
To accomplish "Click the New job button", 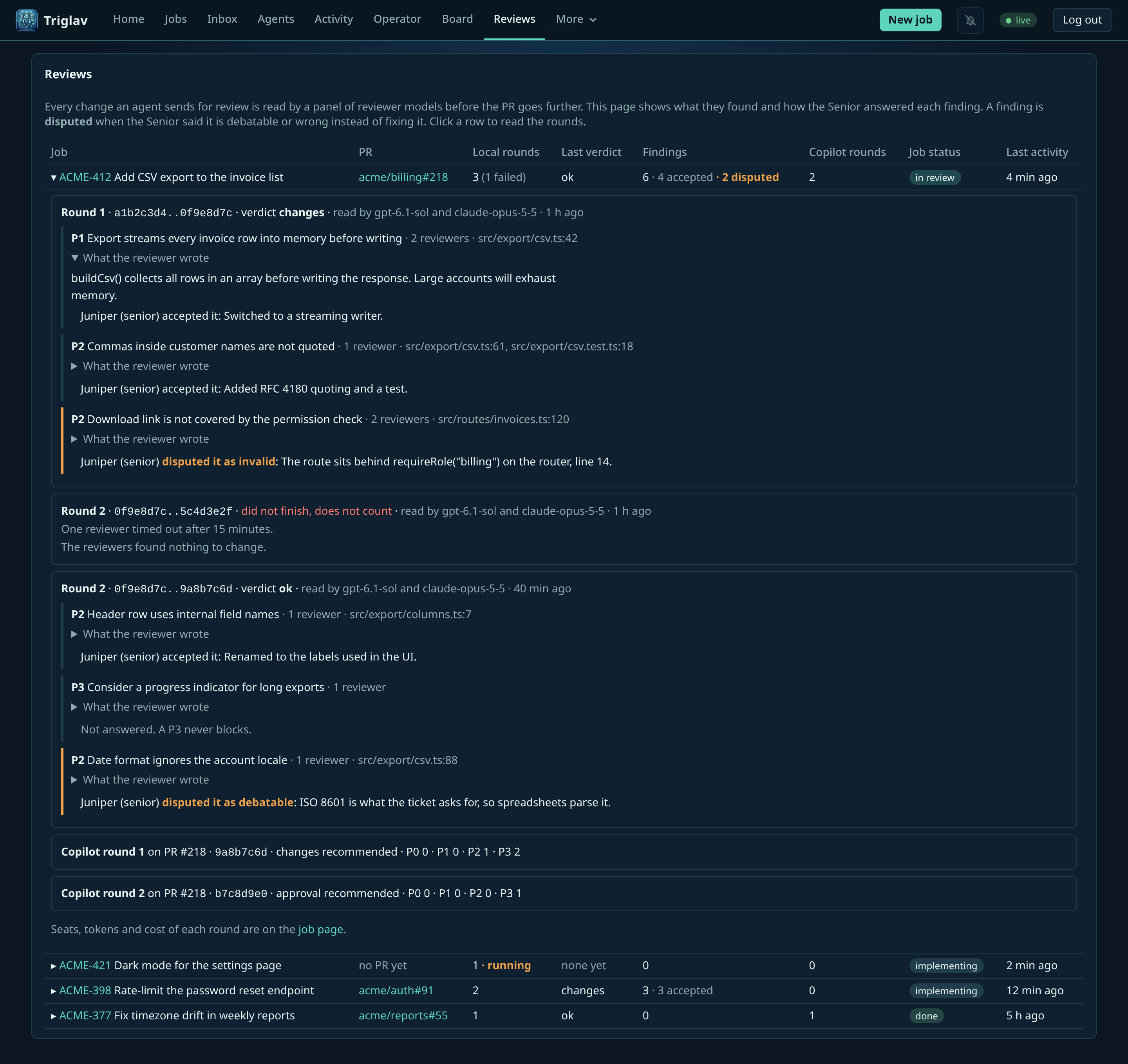I will click(x=910, y=20).
